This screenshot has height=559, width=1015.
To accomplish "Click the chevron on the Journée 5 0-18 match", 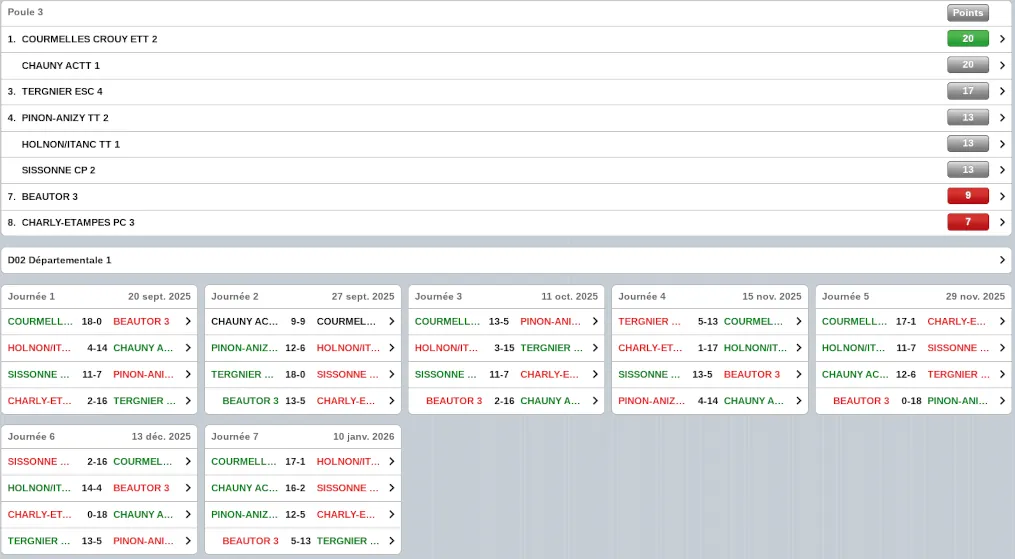I will click(1002, 401).
